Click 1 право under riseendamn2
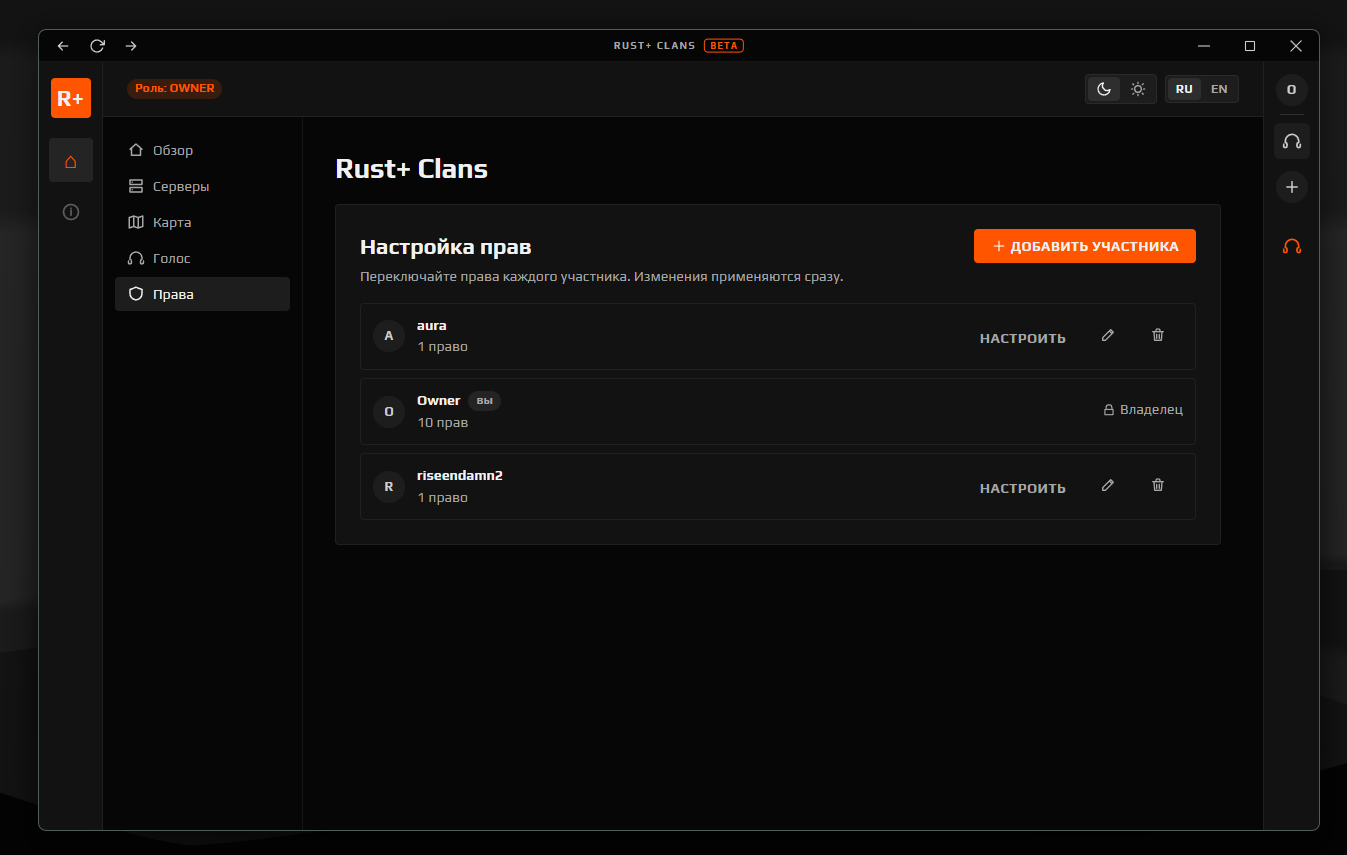The height and width of the screenshot is (855, 1347). 443,497
